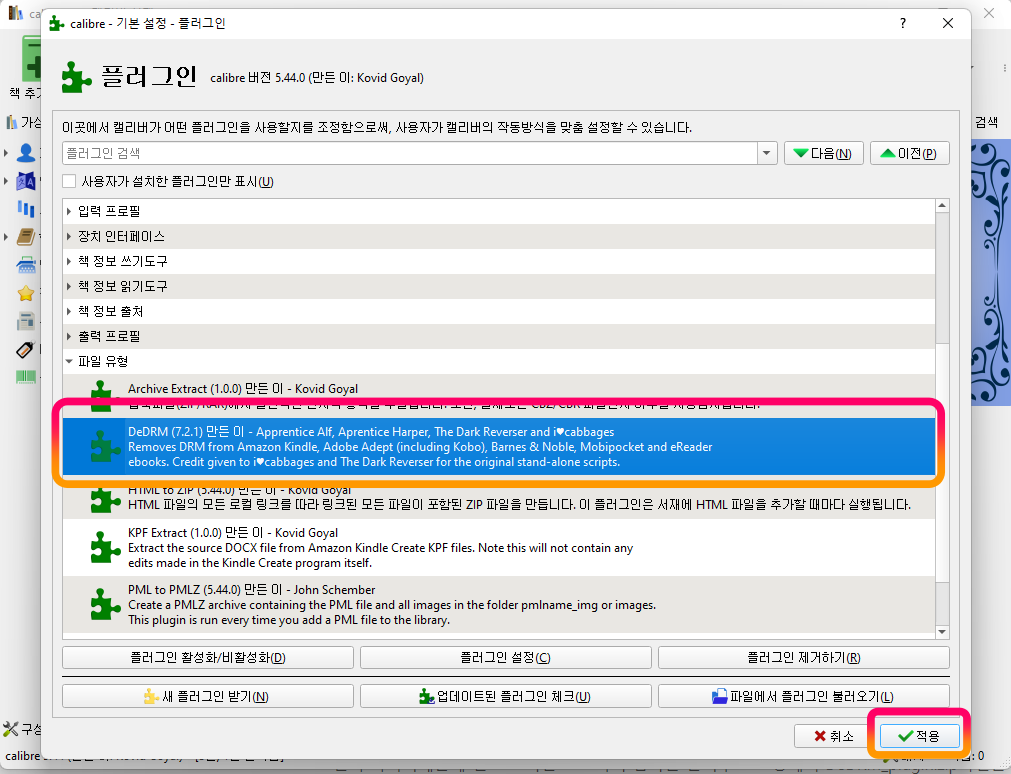Click the news icon in main window sidebar
The height and width of the screenshot is (774, 1011).
pyautogui.click(x=26, y=321)
